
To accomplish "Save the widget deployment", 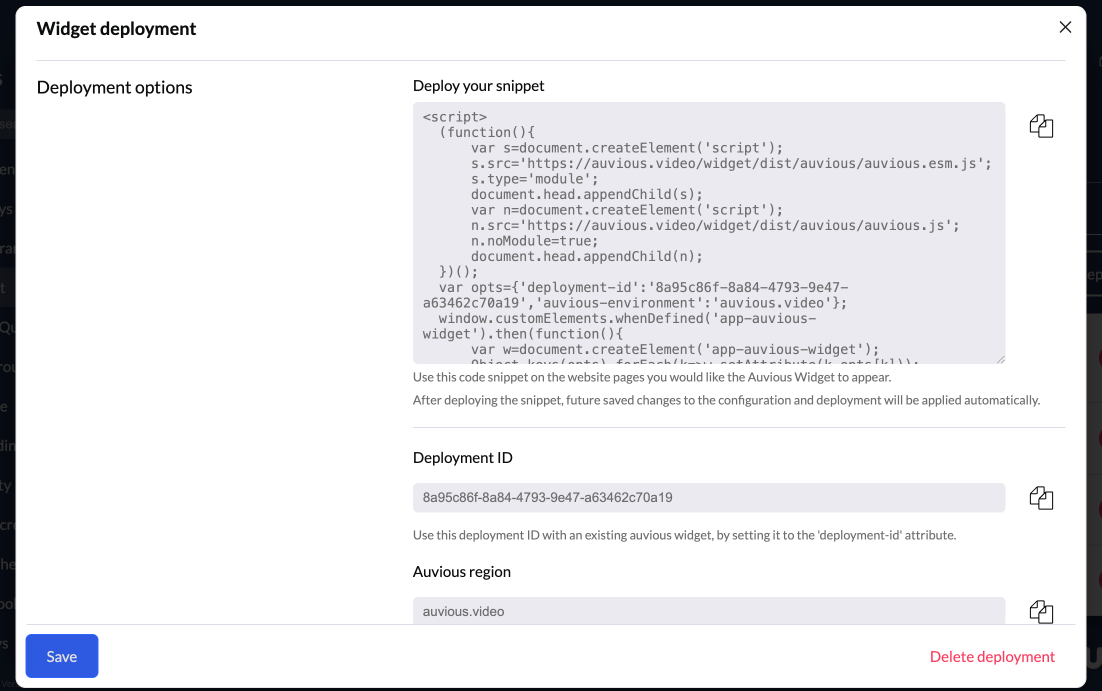I will pyautogui.click(x=62, y=656).
